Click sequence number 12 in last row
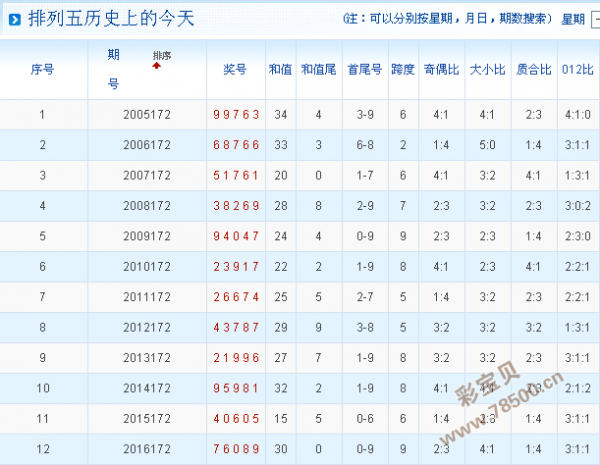The width and height of the screenshot is (600, 465). [43, 449]
